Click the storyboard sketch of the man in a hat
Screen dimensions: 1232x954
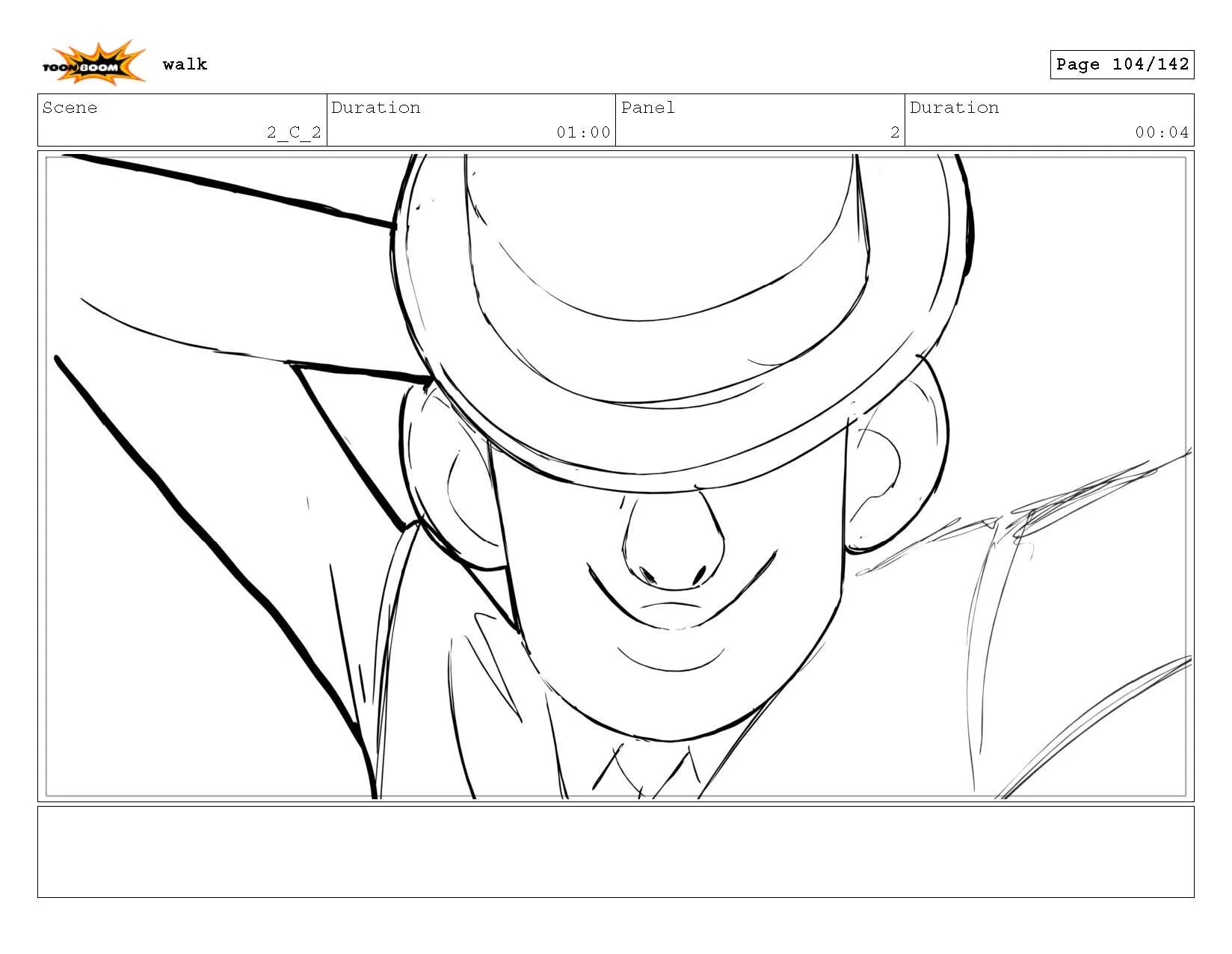pyautogui.click(x=616, y=477)
